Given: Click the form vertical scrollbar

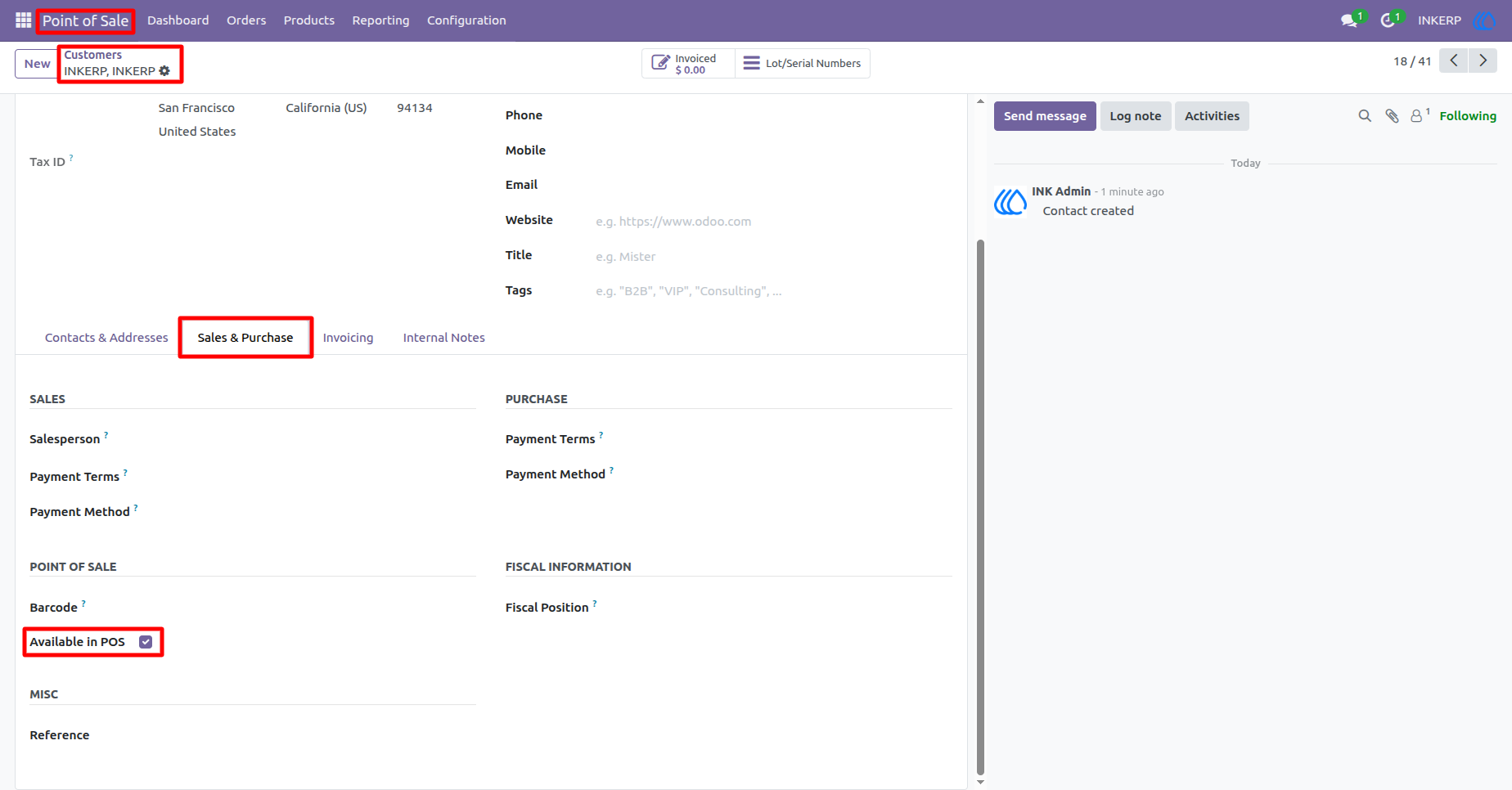Looking at the screenshot, I should 980,507.
